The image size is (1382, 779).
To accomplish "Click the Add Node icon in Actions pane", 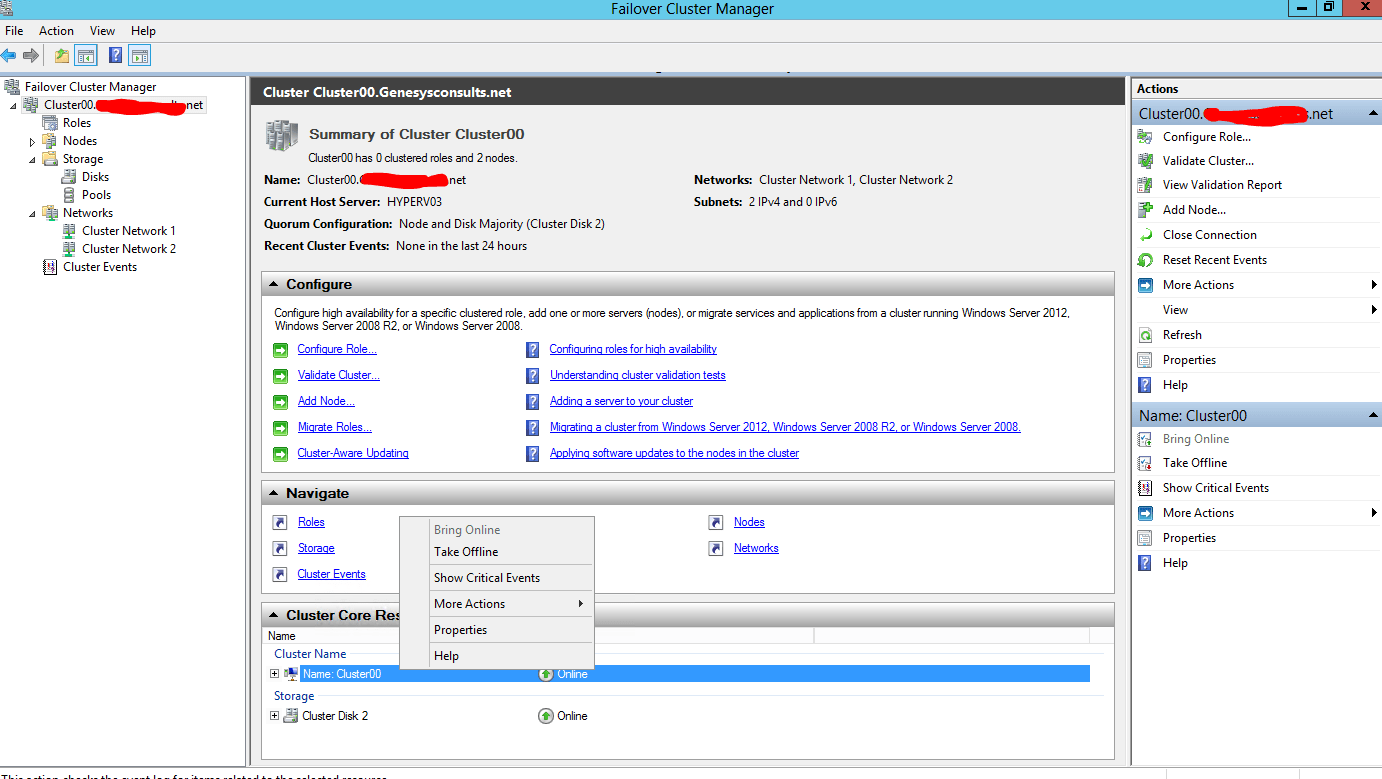I will [1145, 210].
